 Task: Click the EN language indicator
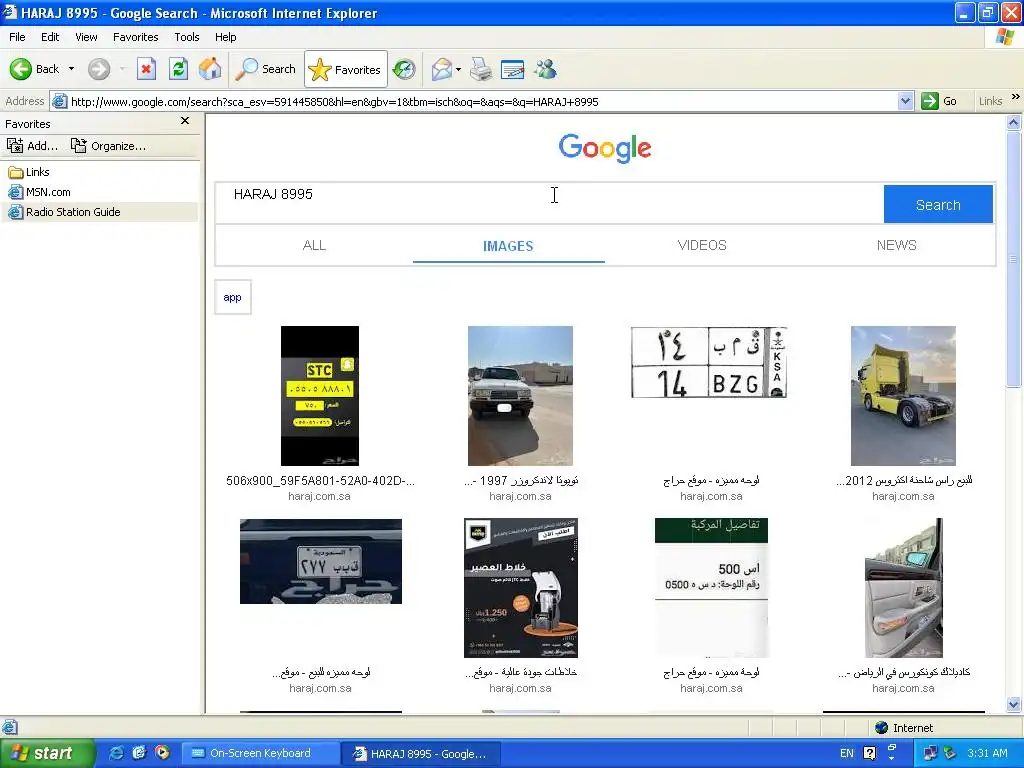pos(846,753)
